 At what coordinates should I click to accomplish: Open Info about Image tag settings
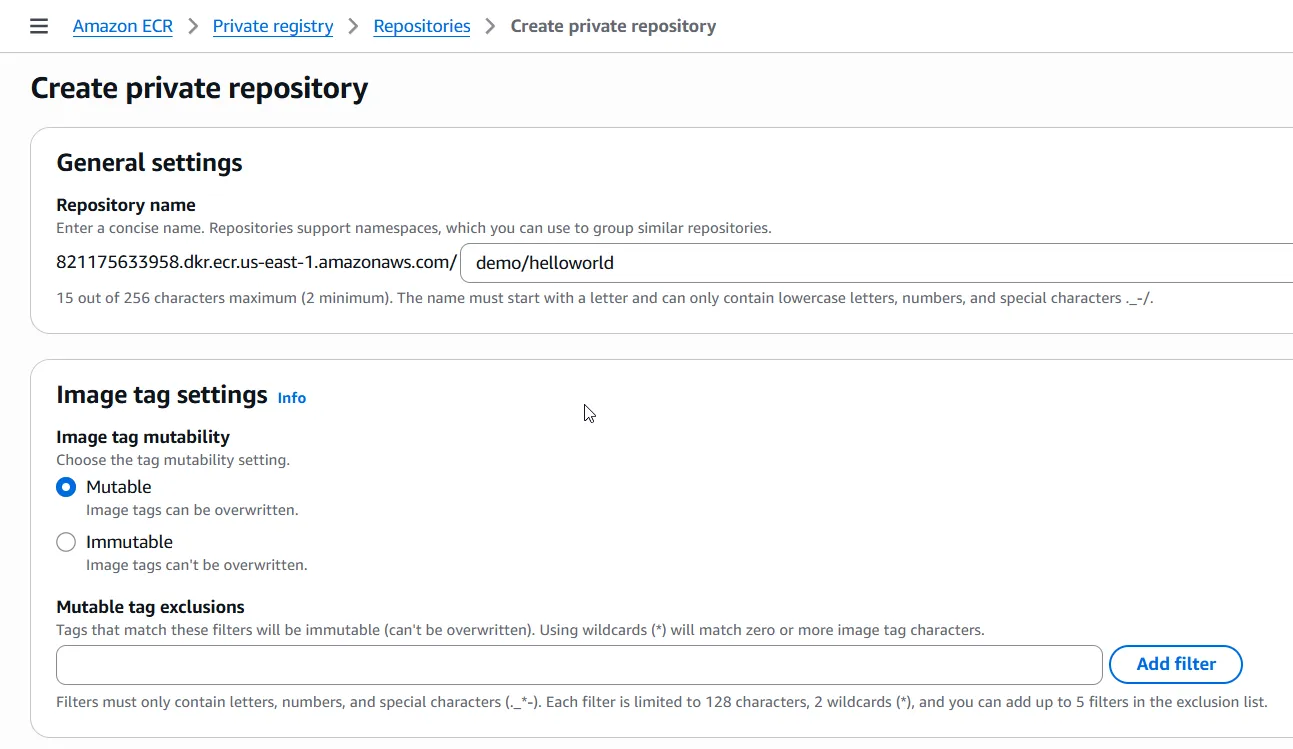(x=291, y=397)
